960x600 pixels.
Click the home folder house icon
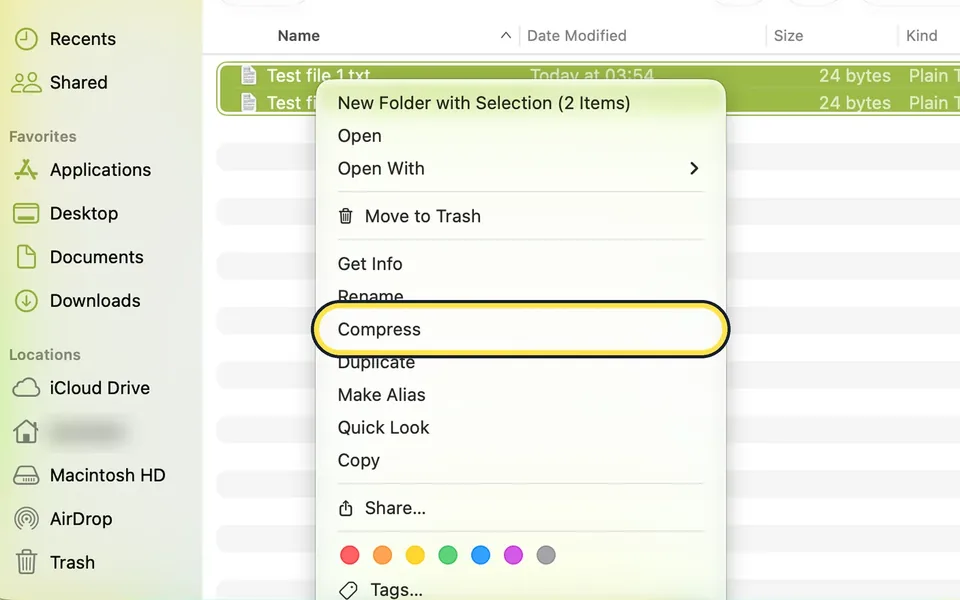[26, 432]
